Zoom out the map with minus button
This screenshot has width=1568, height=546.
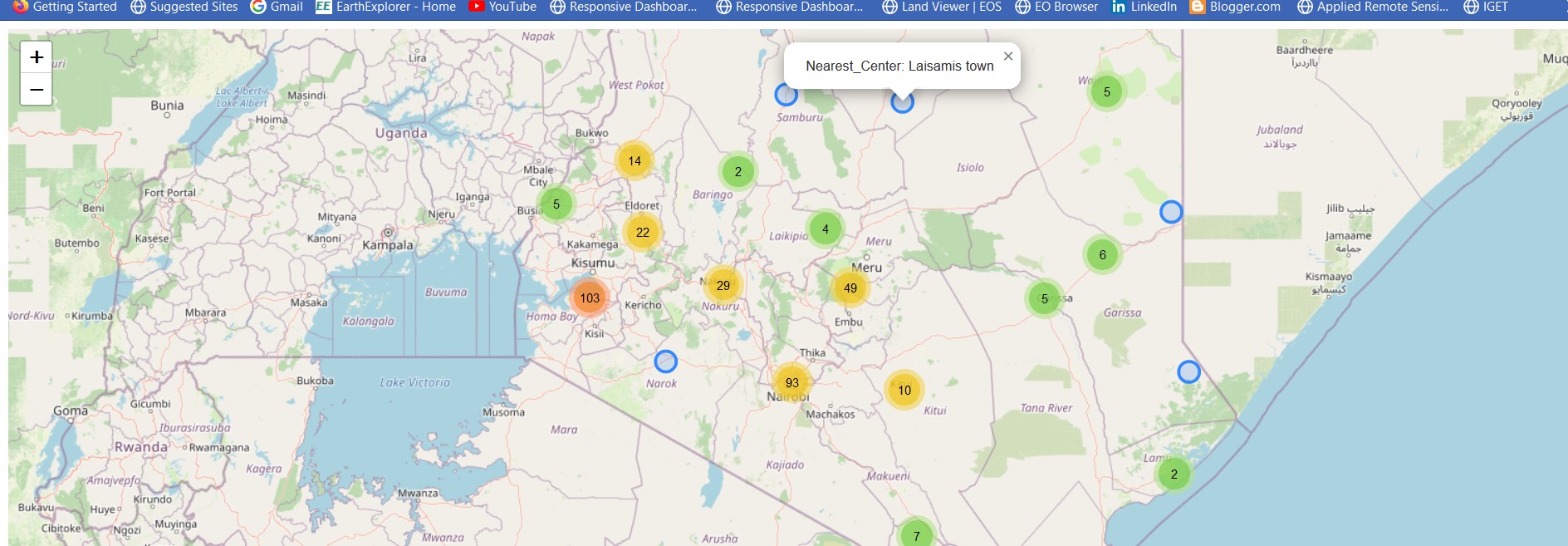tap(36, 89)
